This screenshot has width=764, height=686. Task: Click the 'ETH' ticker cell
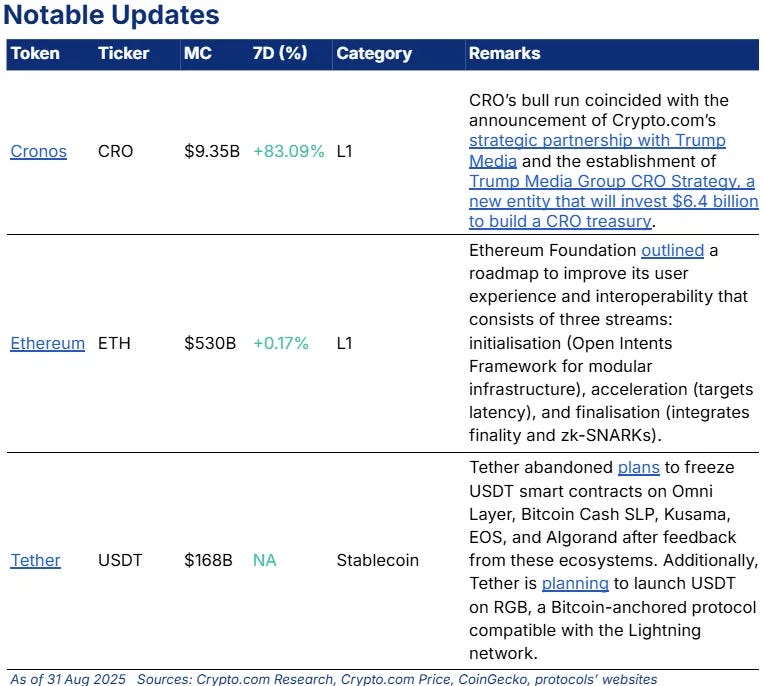coord(114,343)
